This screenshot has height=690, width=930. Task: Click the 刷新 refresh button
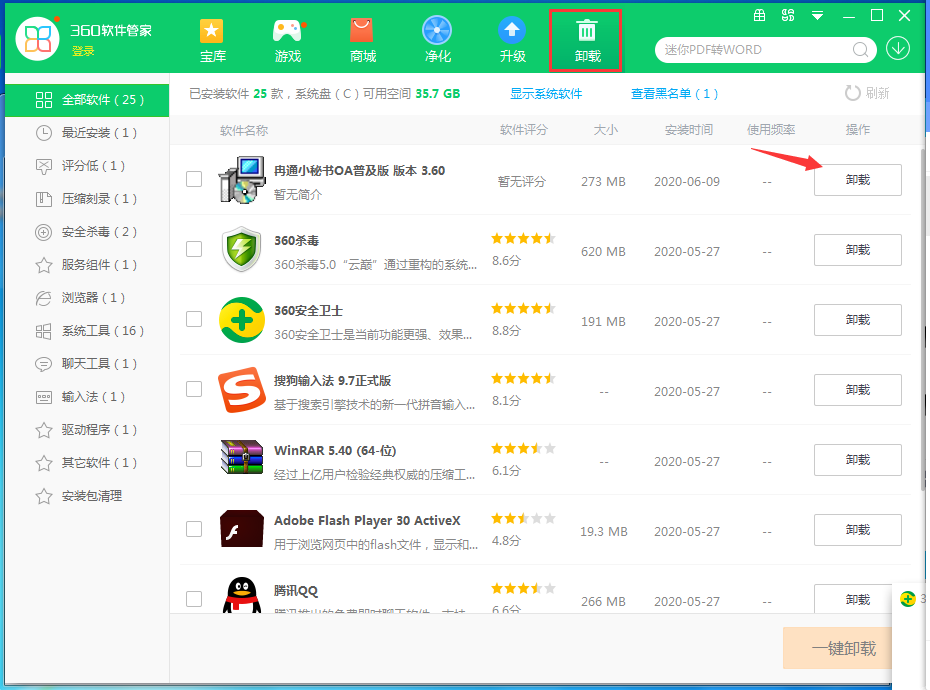tap(867, 93)
